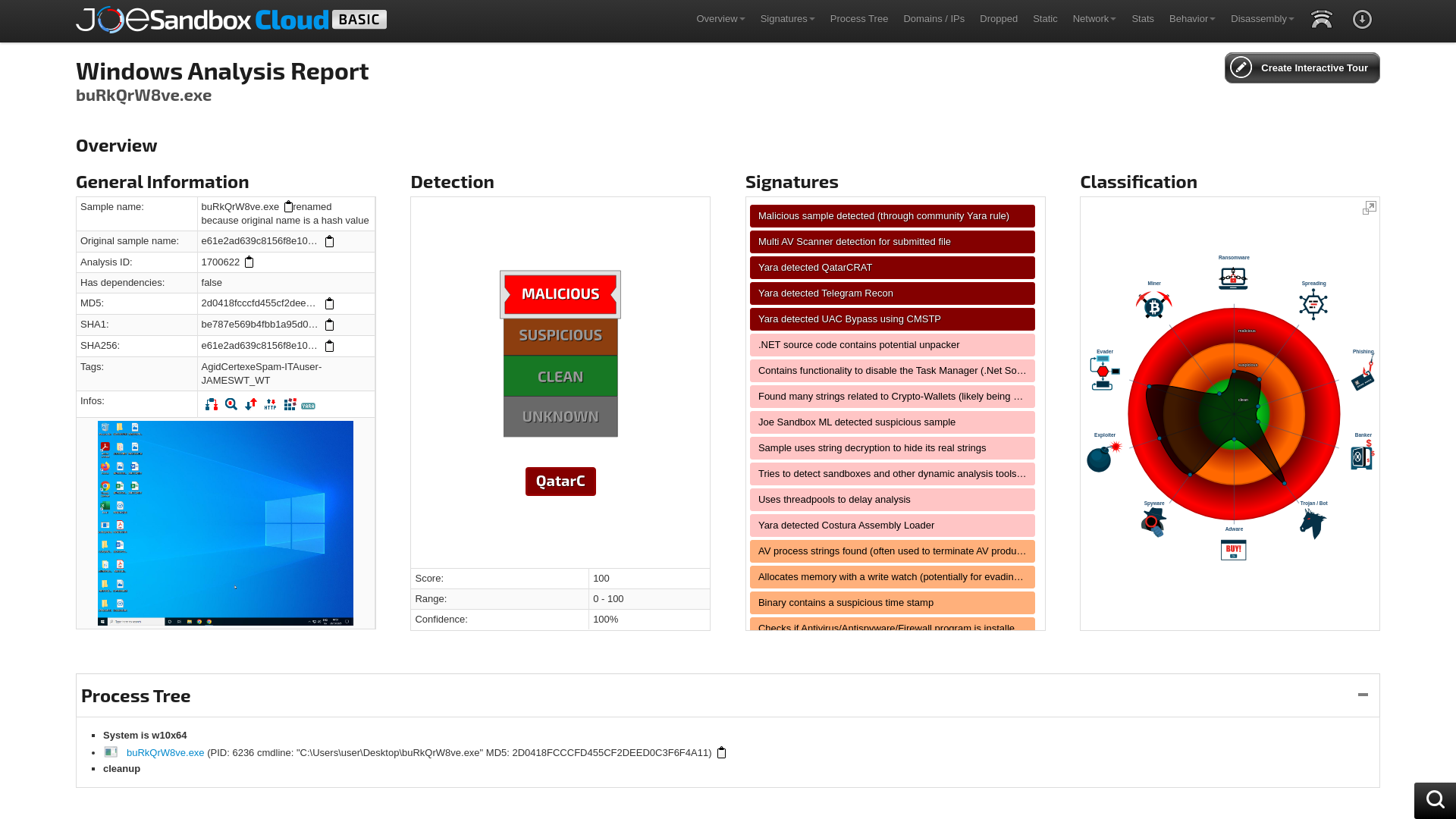Click the up-down network arrows info icon
Image resolution: width=1456 pixels, height=819 pixels.
point(251,405)
